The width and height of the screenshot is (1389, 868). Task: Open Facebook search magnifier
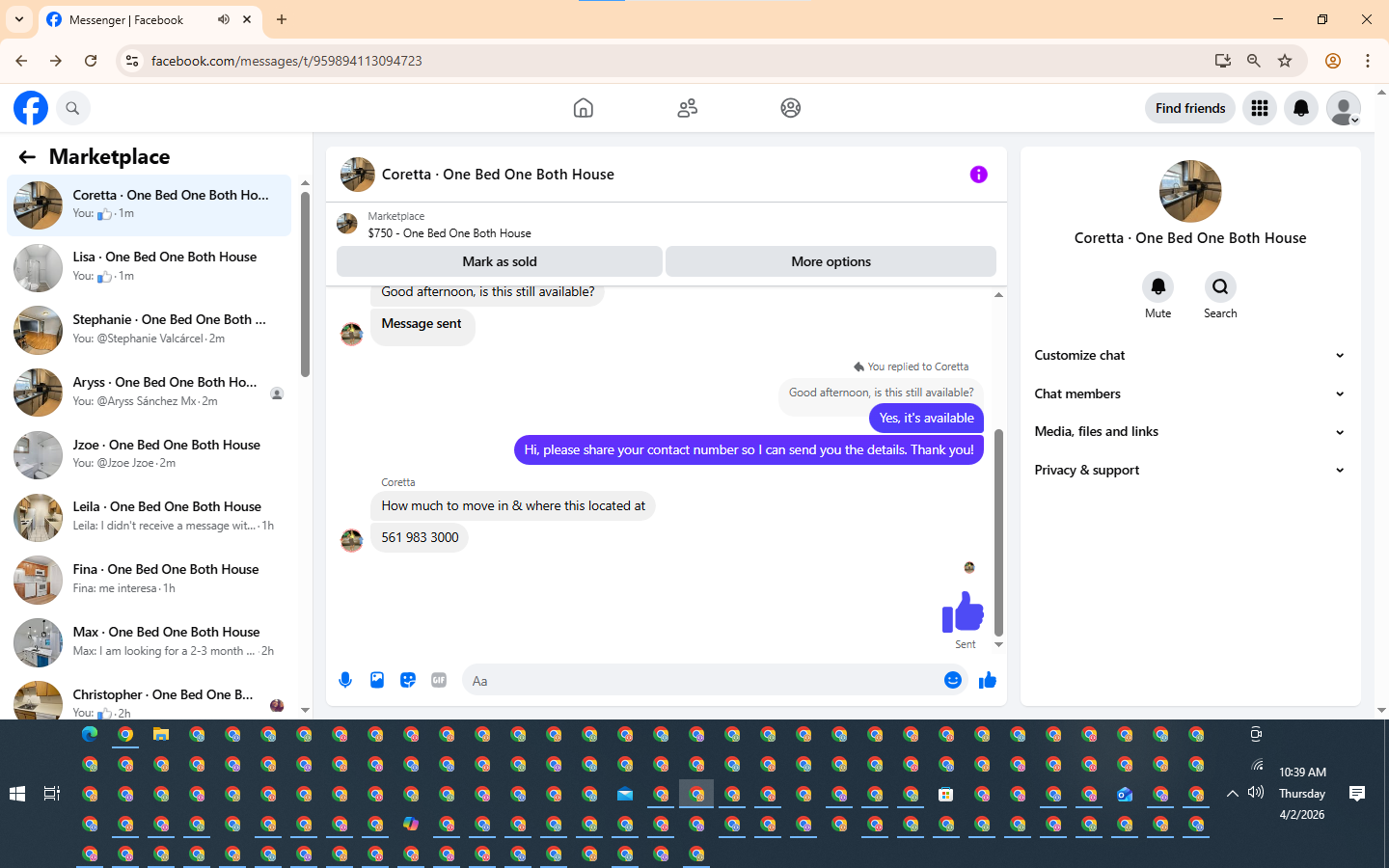72,108
